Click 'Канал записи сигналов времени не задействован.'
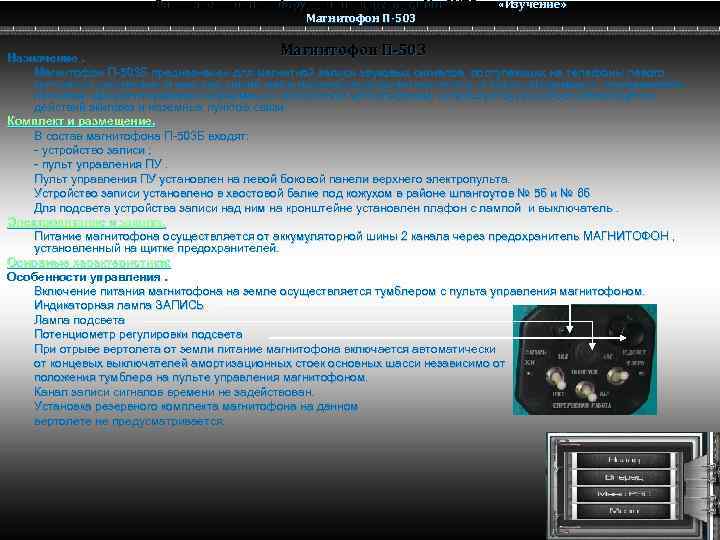 (174, 392)
